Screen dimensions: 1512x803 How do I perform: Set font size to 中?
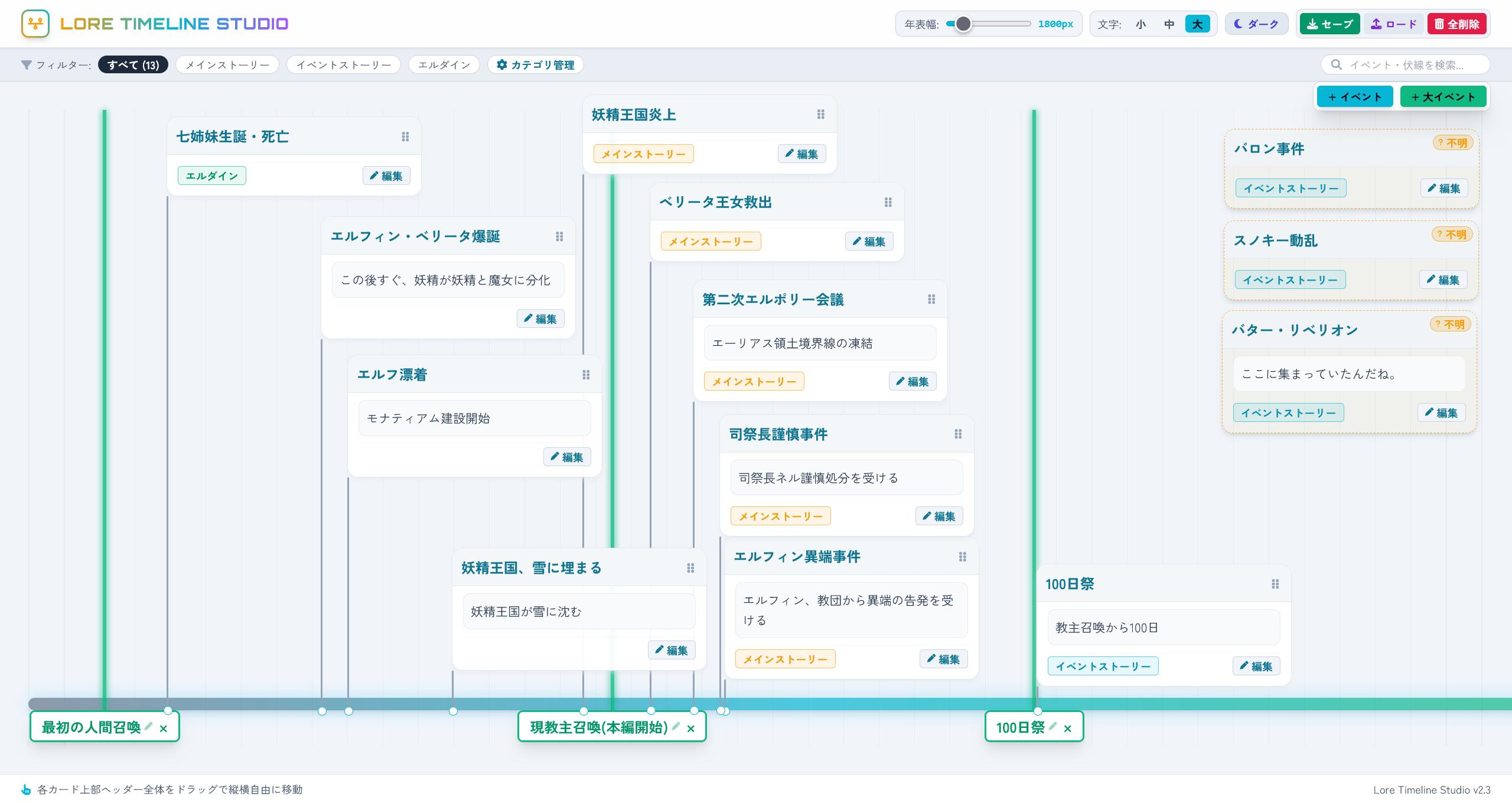(x=1169, y=24)
